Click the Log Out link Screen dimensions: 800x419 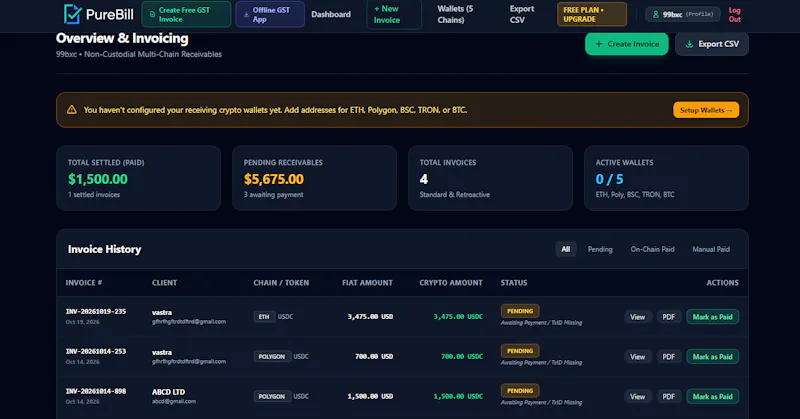tap(735, 14)
